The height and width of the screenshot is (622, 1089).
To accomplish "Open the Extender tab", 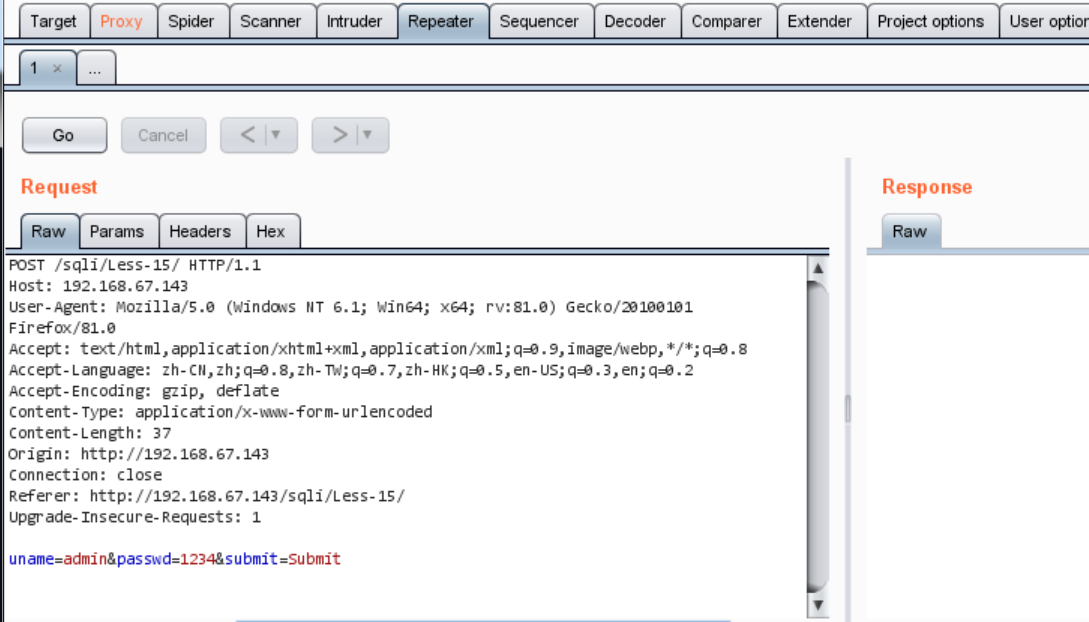I will tap(820, 22).
